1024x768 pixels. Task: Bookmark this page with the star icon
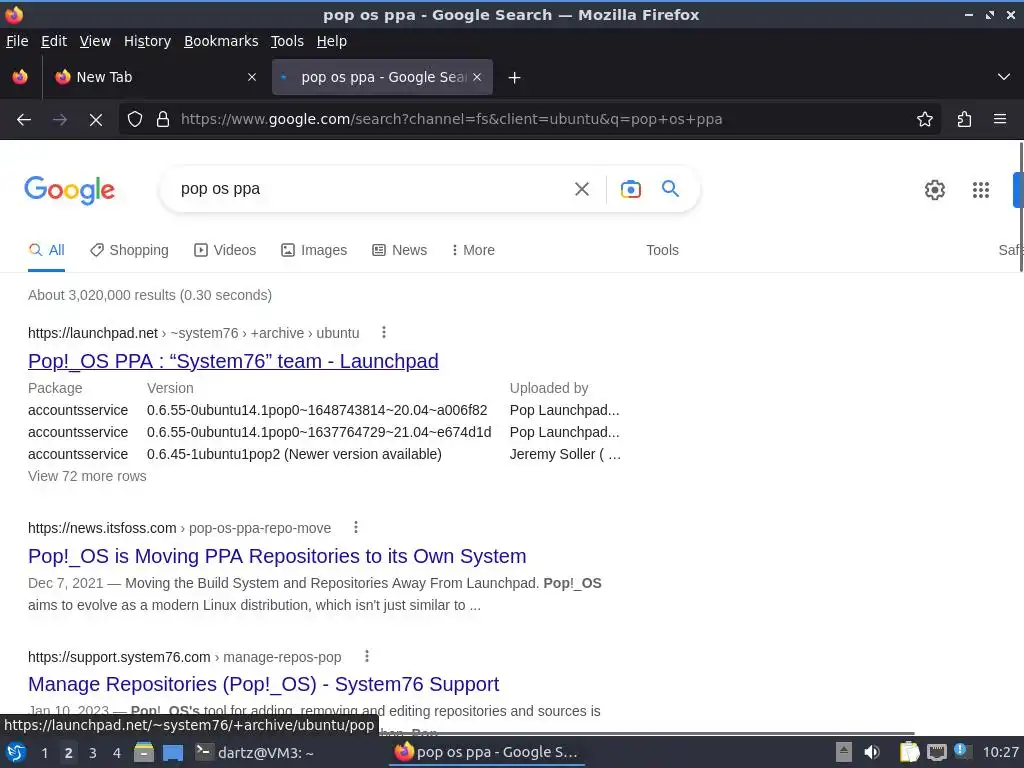(x=925, y=120)
